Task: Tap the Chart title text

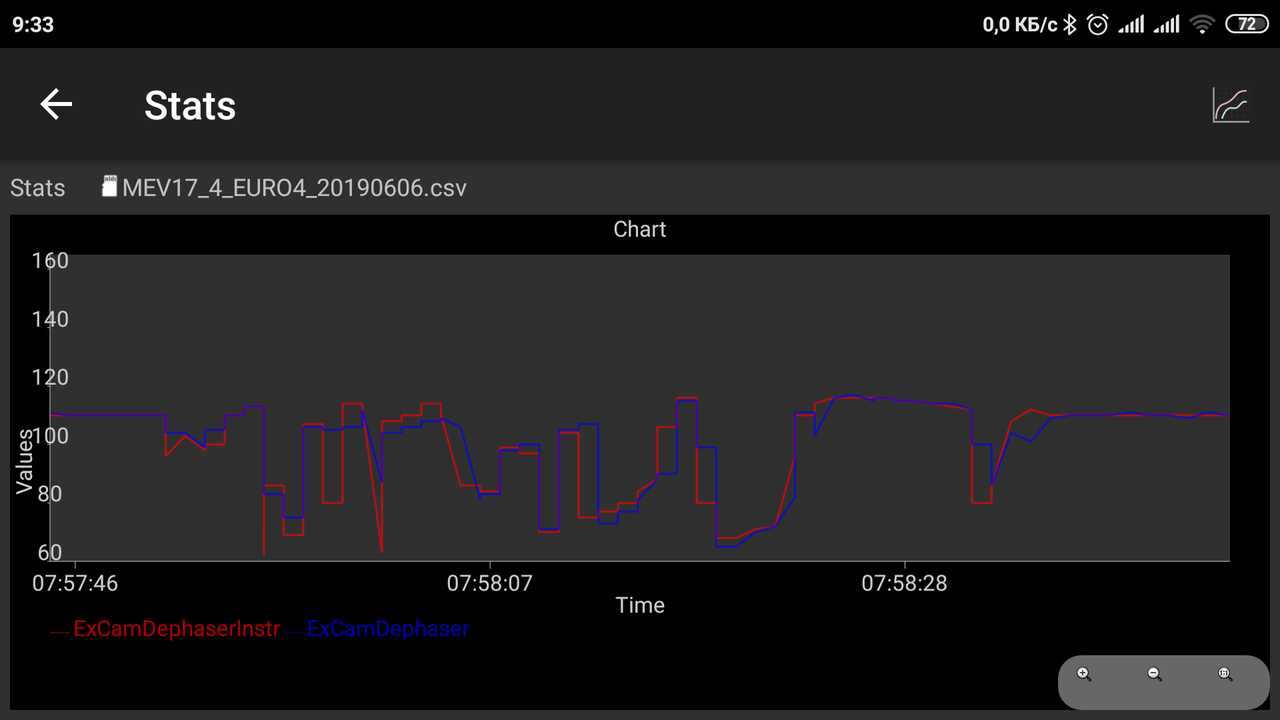Action: [640, 229]
